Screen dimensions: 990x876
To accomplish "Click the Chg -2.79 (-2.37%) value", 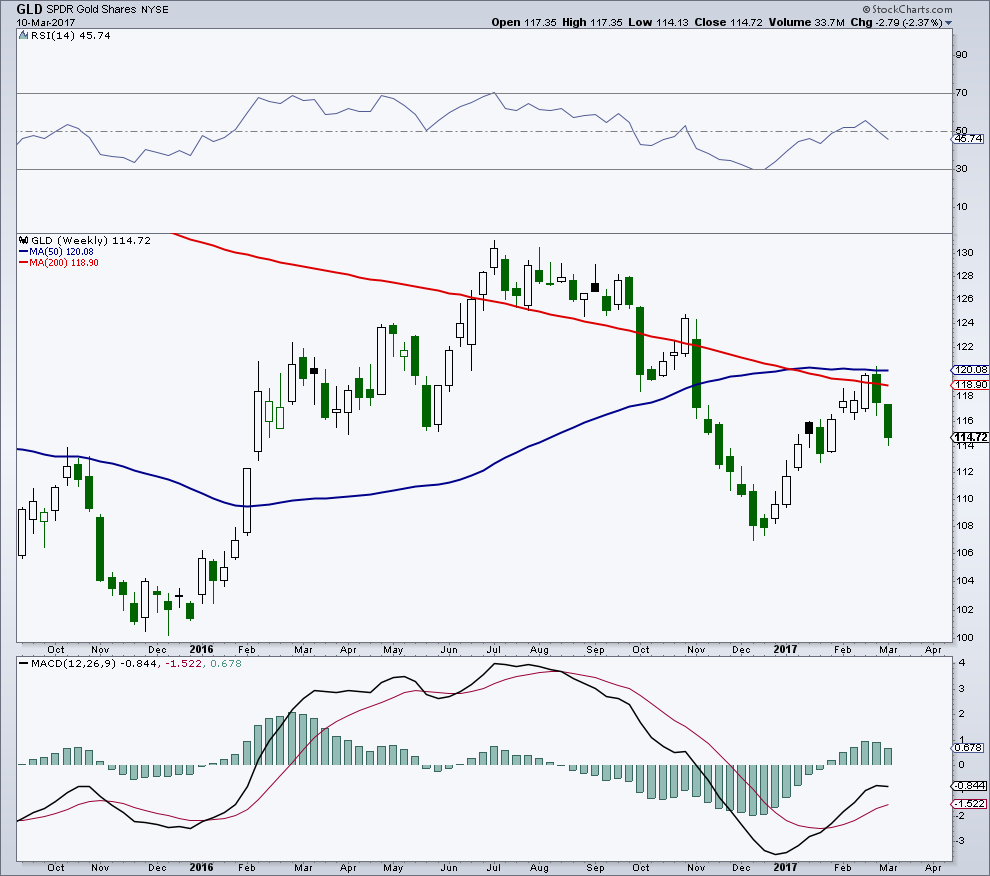I will tap(897, 22).
